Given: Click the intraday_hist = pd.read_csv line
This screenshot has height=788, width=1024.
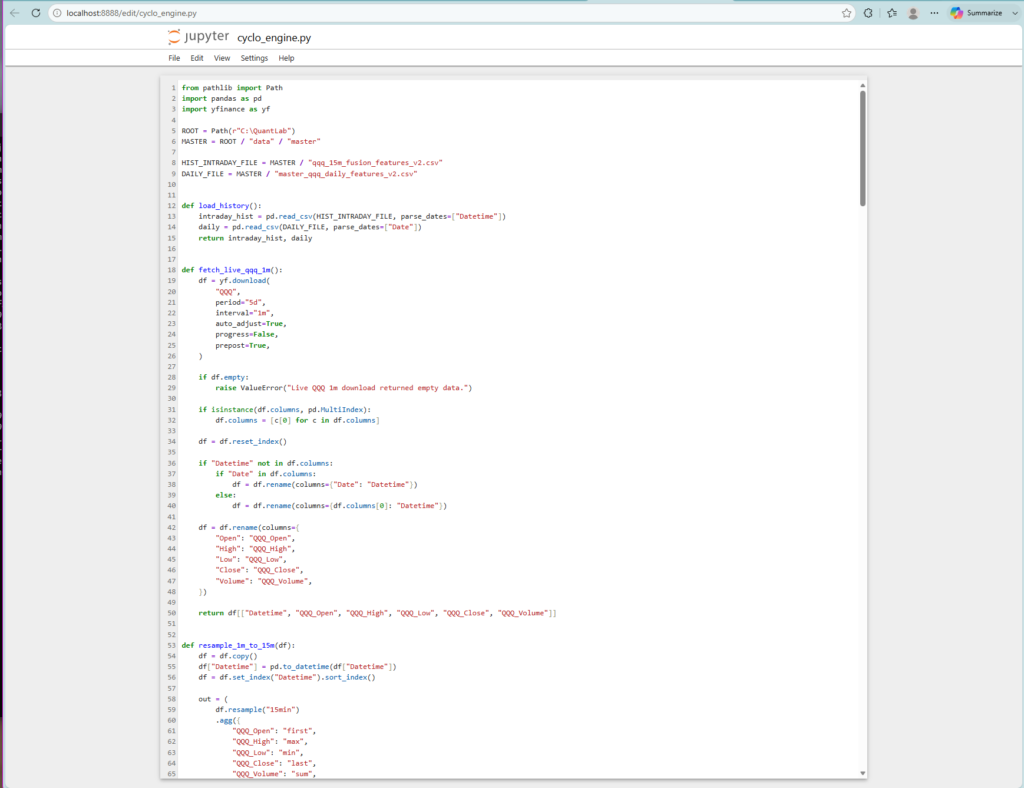Looking at the screenshot, I should (x=352, y=216).
